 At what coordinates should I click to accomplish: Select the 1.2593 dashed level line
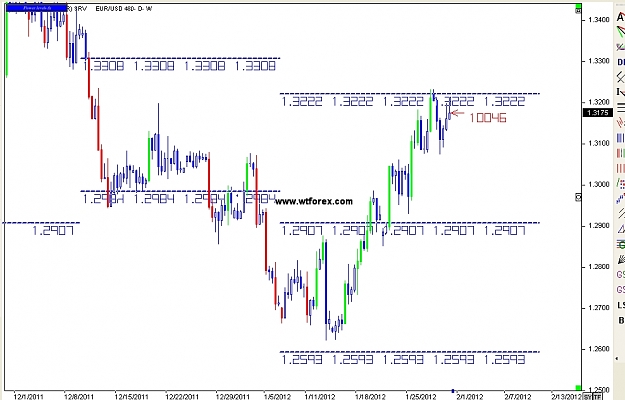[410, 352]
